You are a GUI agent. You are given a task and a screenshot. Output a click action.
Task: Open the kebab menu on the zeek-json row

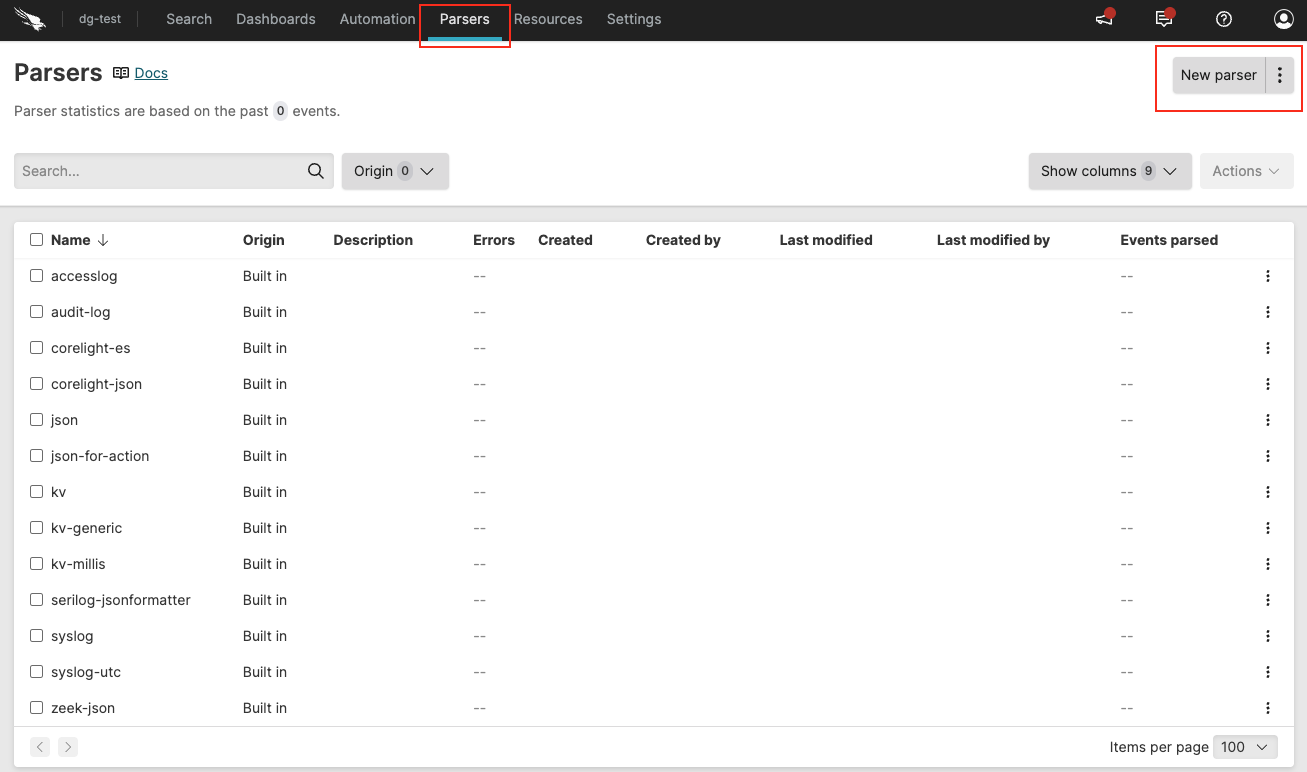tap(1268, 707)
